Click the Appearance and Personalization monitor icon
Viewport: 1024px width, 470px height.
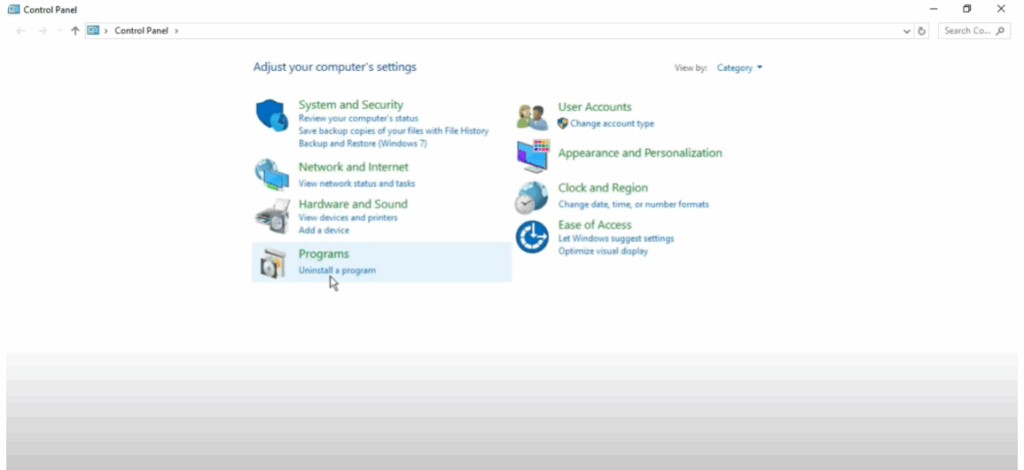[532, 155]
